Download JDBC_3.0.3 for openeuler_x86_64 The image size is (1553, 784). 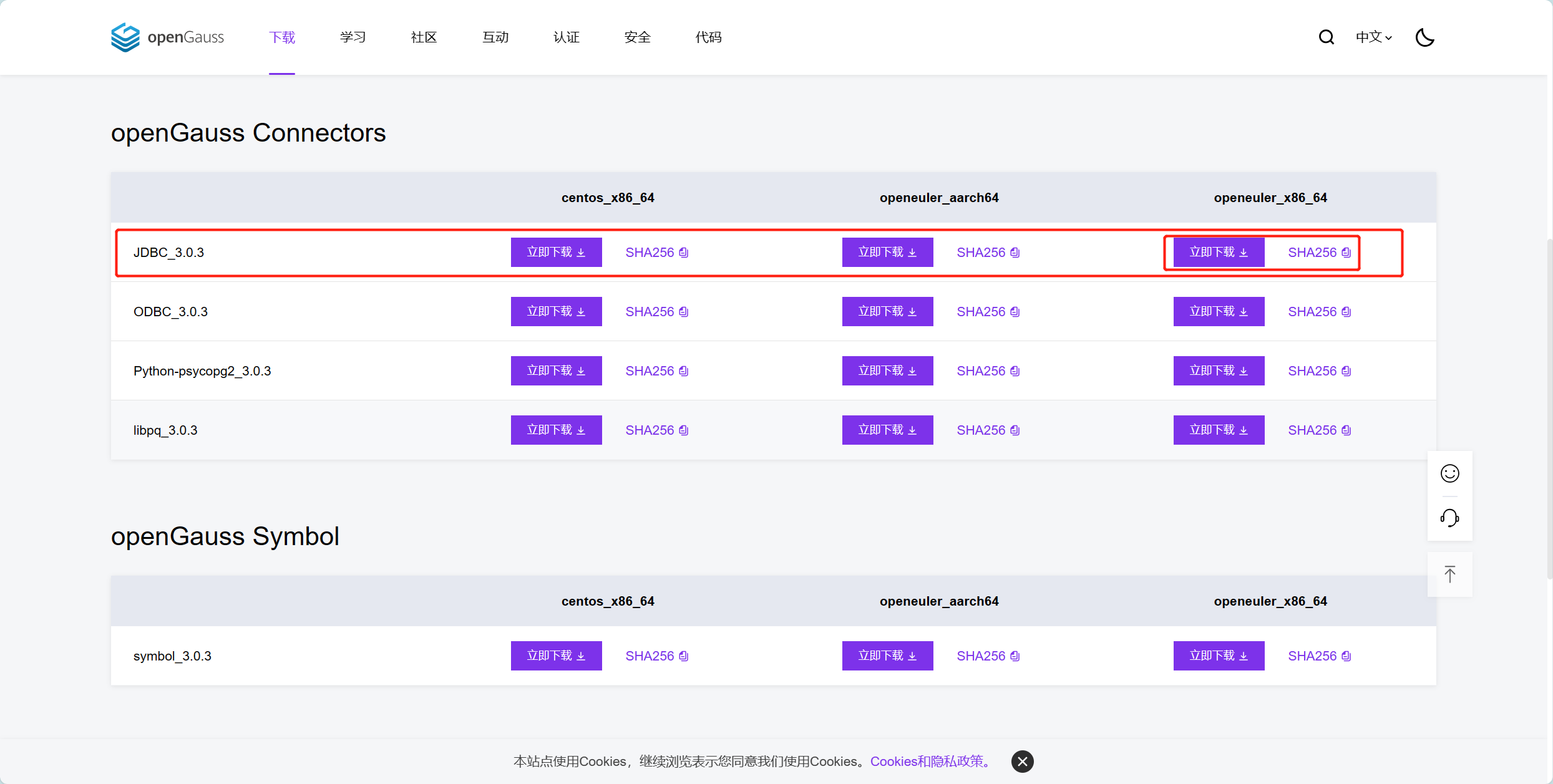tap(1218, 252)
